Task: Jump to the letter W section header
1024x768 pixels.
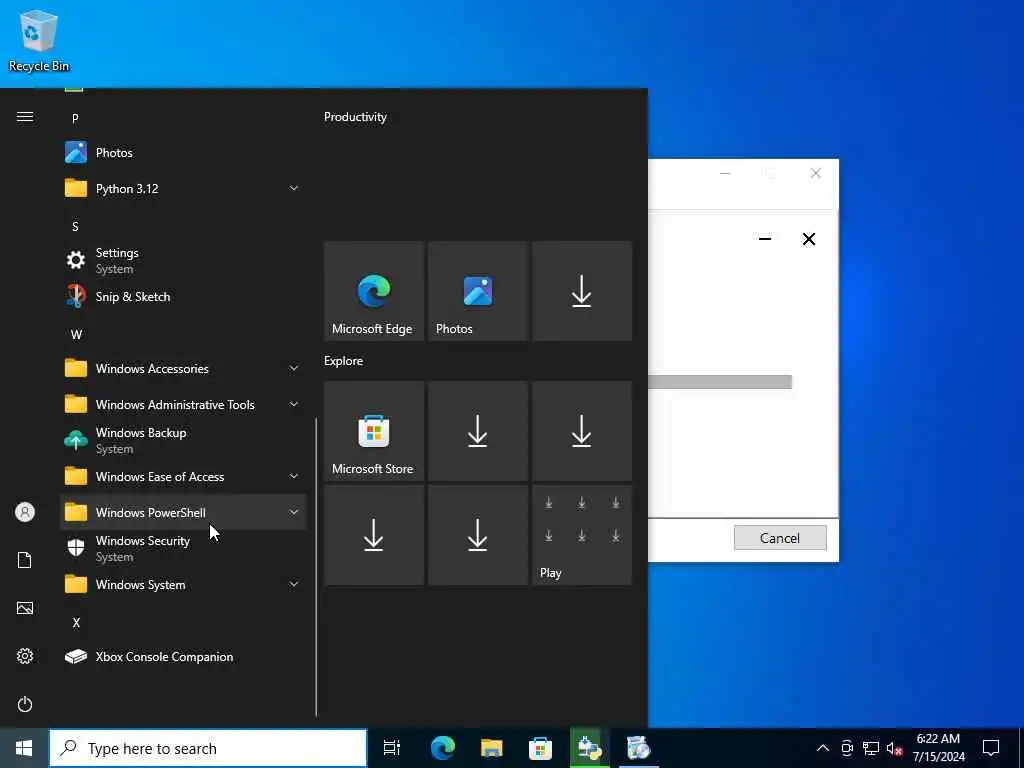Action: tap(76, 334)
